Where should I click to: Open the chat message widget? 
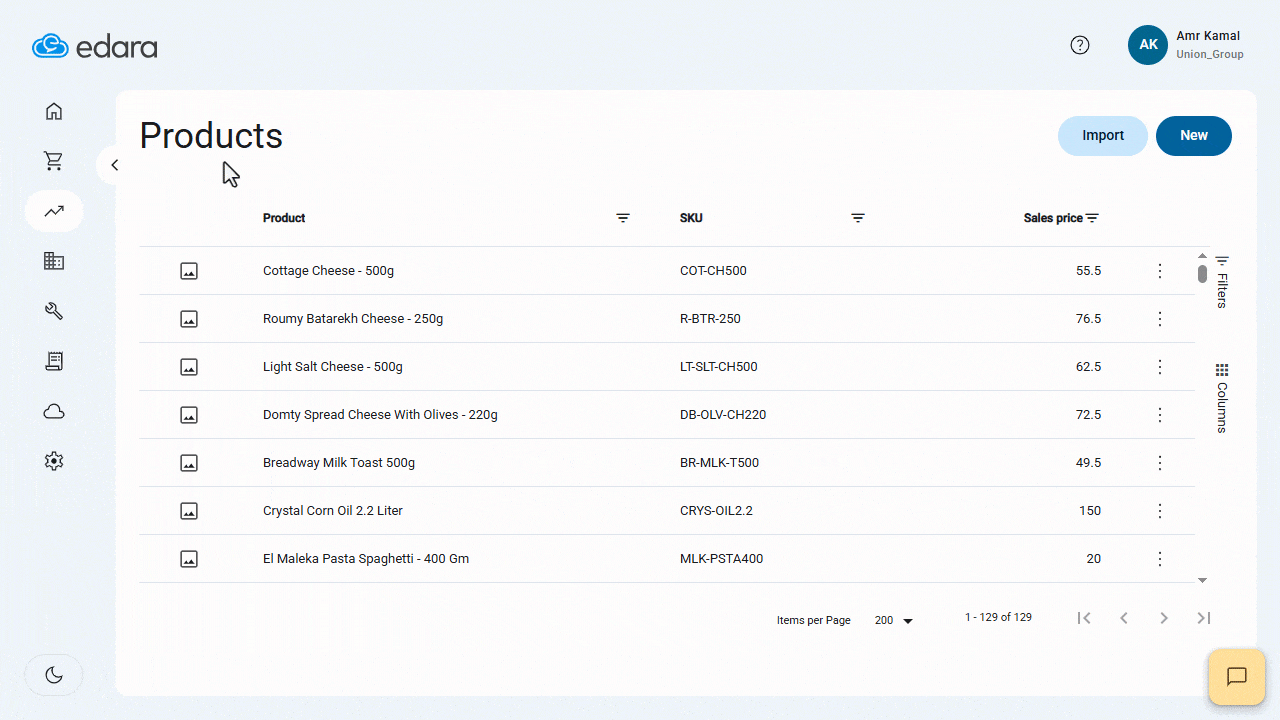tap(1237, 677)
